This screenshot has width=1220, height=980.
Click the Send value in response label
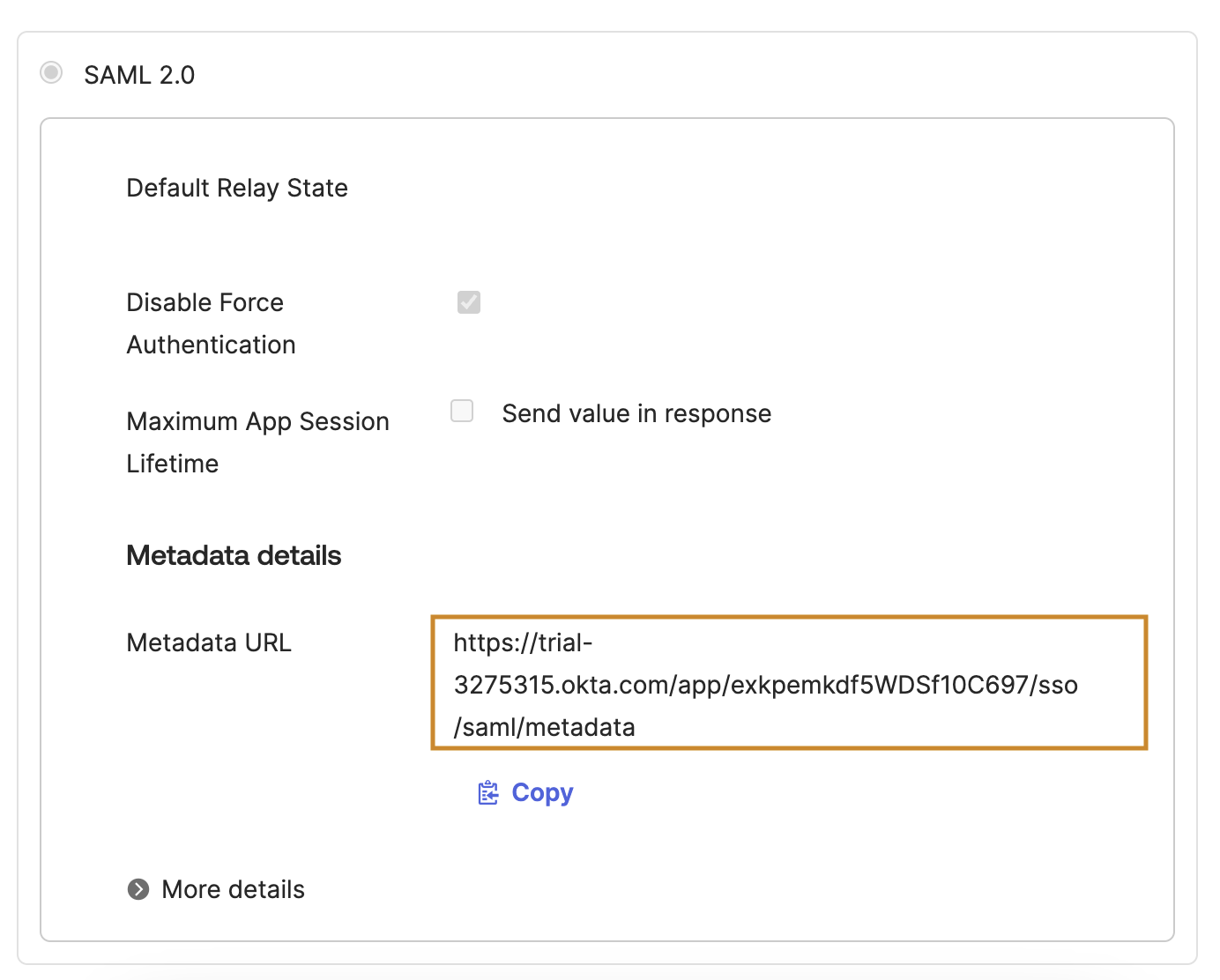(x=636, y=413)
